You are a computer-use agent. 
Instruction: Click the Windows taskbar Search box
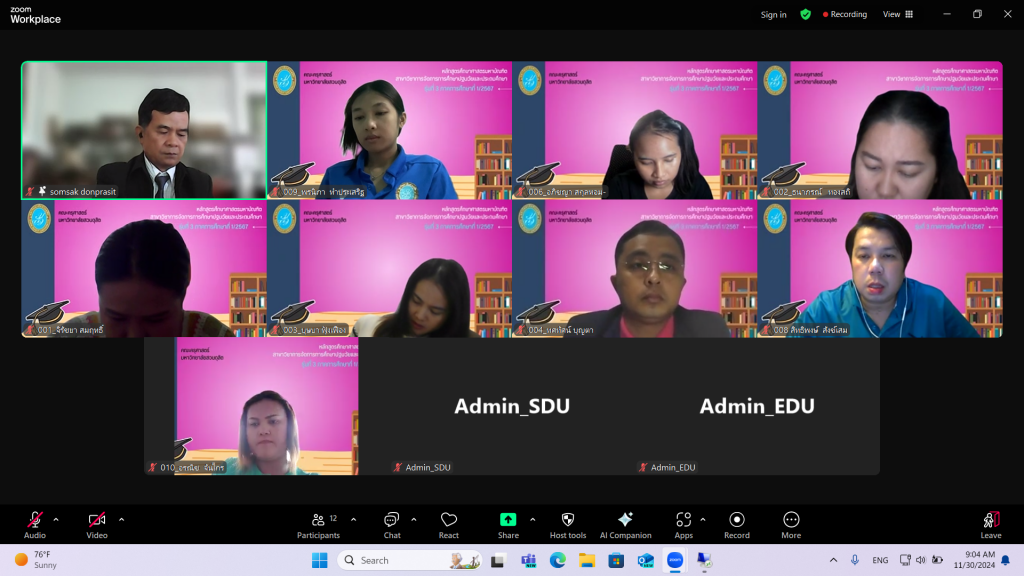(x=408, y=560)
